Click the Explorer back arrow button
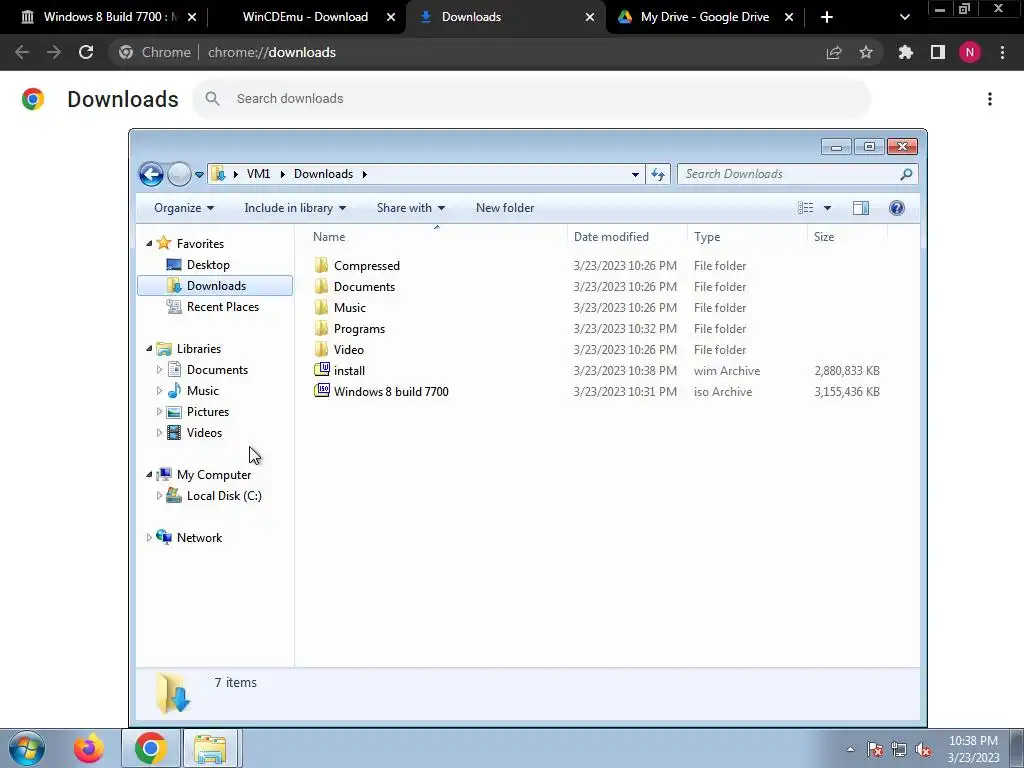1024x768 pixels. tap(151, 174)
